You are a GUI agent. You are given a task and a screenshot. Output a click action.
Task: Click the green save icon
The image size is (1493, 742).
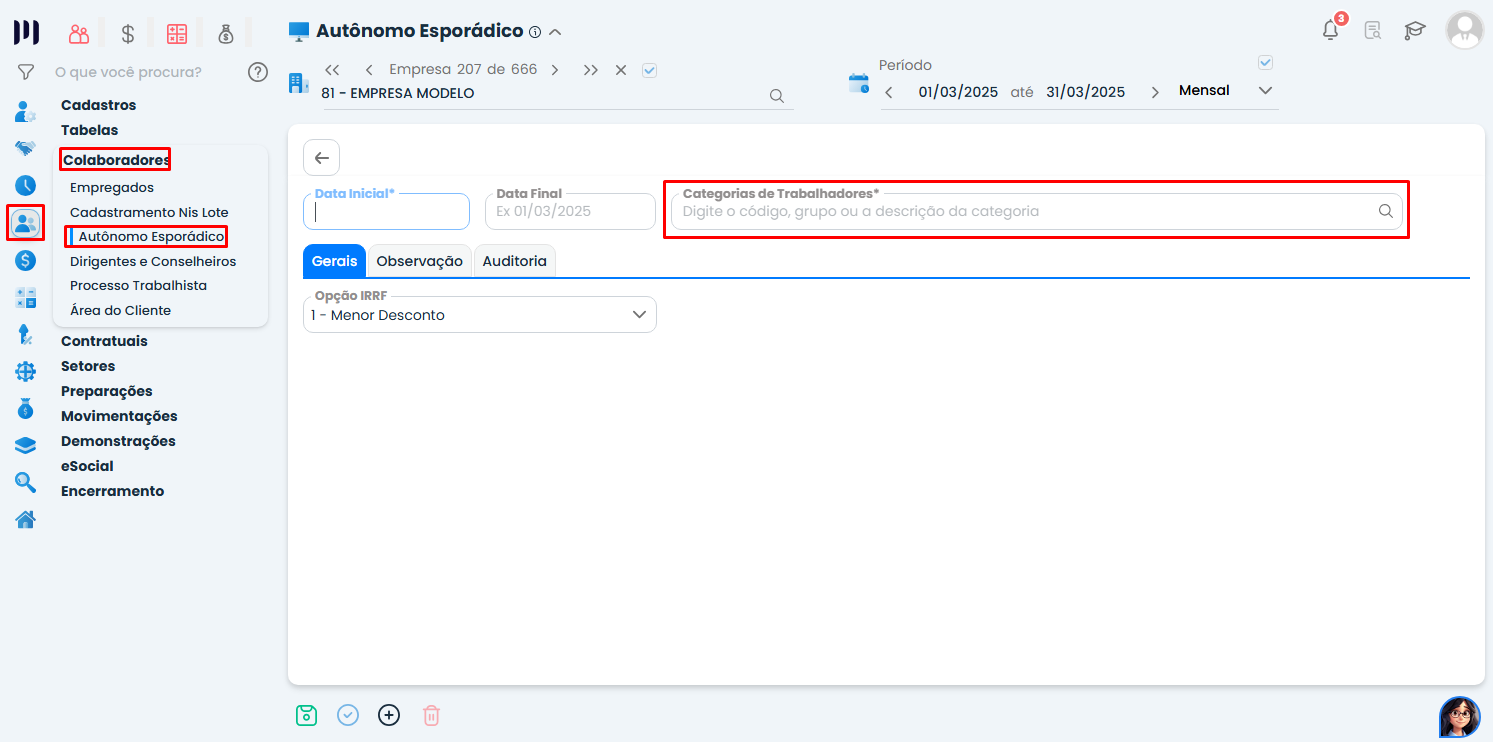tap(306, 715)
